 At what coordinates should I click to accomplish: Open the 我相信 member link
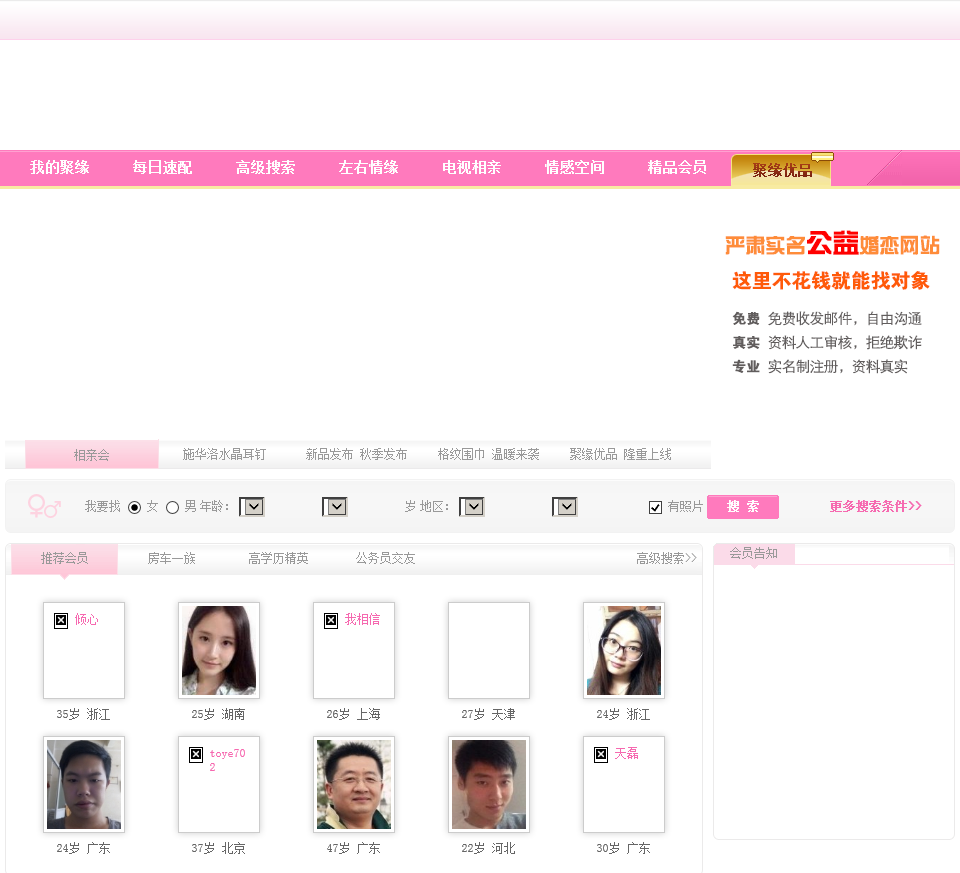click(362, 620)
